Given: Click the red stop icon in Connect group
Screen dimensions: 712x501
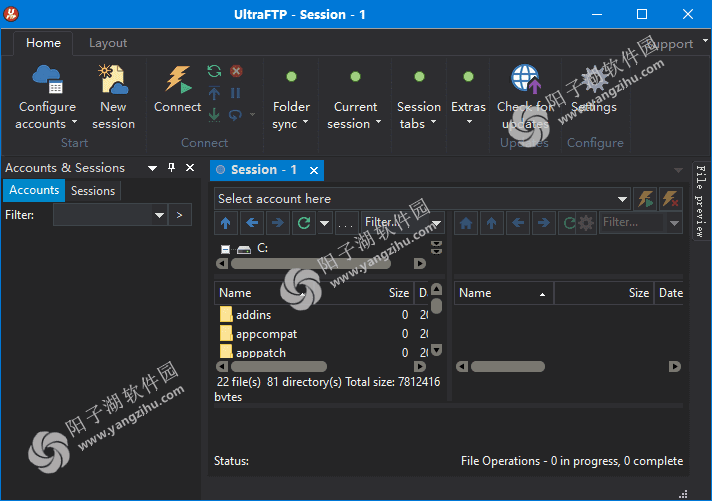Looking at the screenshot, I should 236,71.
